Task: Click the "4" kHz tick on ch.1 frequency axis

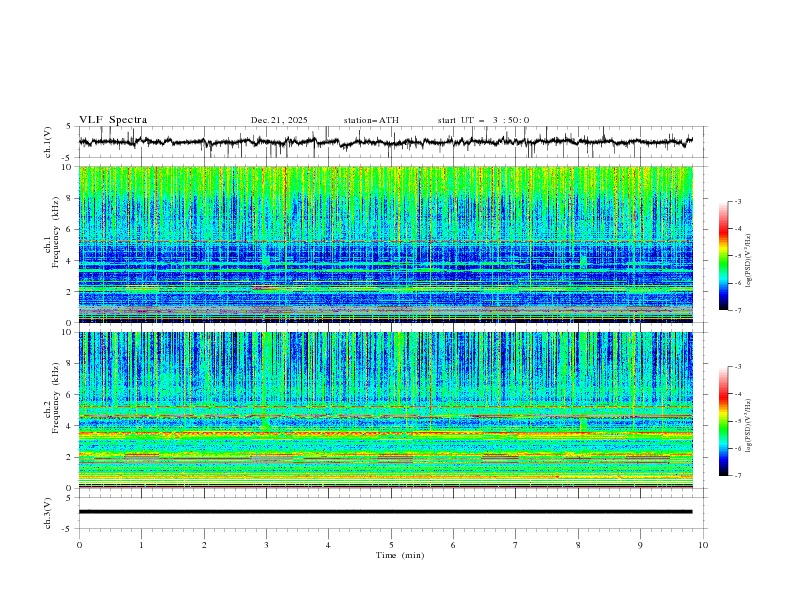Action: [70, 261]
